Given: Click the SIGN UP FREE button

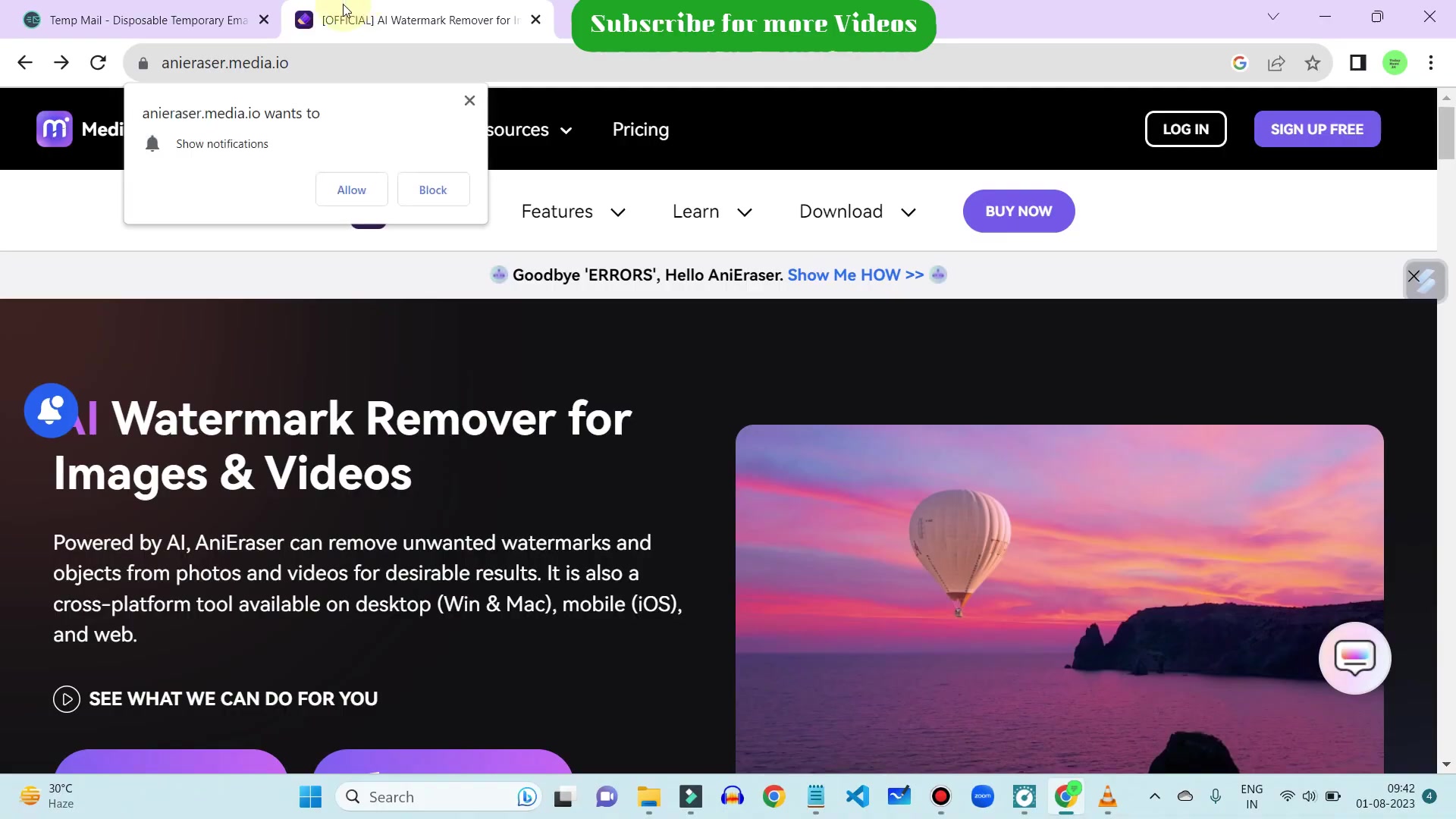Looking at the screenshot, I should 1316,129.
